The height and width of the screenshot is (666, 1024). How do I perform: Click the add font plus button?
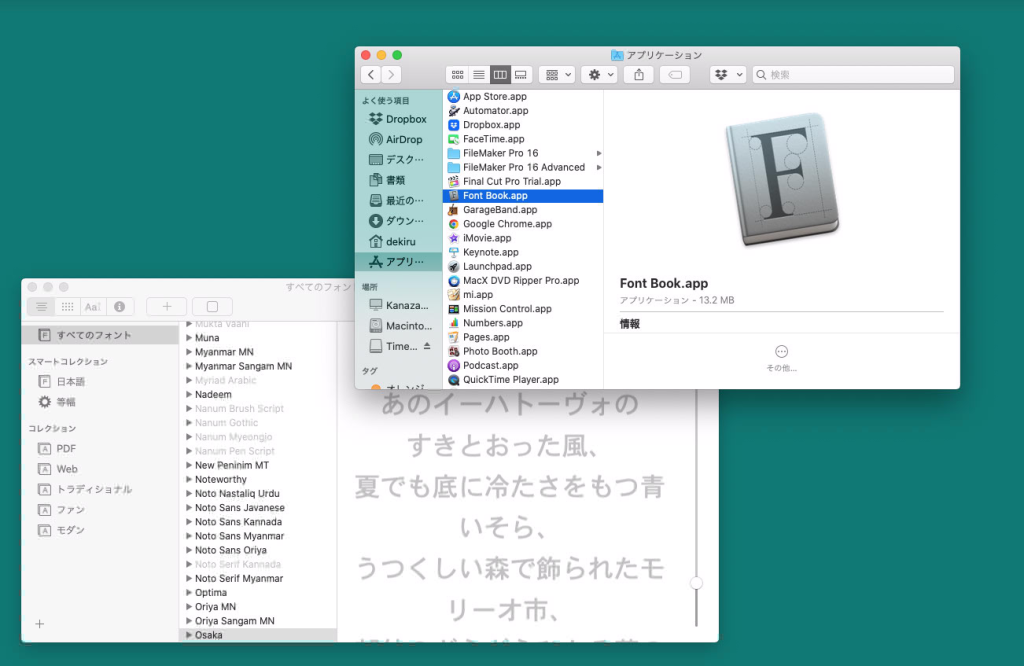click(166, 307)
